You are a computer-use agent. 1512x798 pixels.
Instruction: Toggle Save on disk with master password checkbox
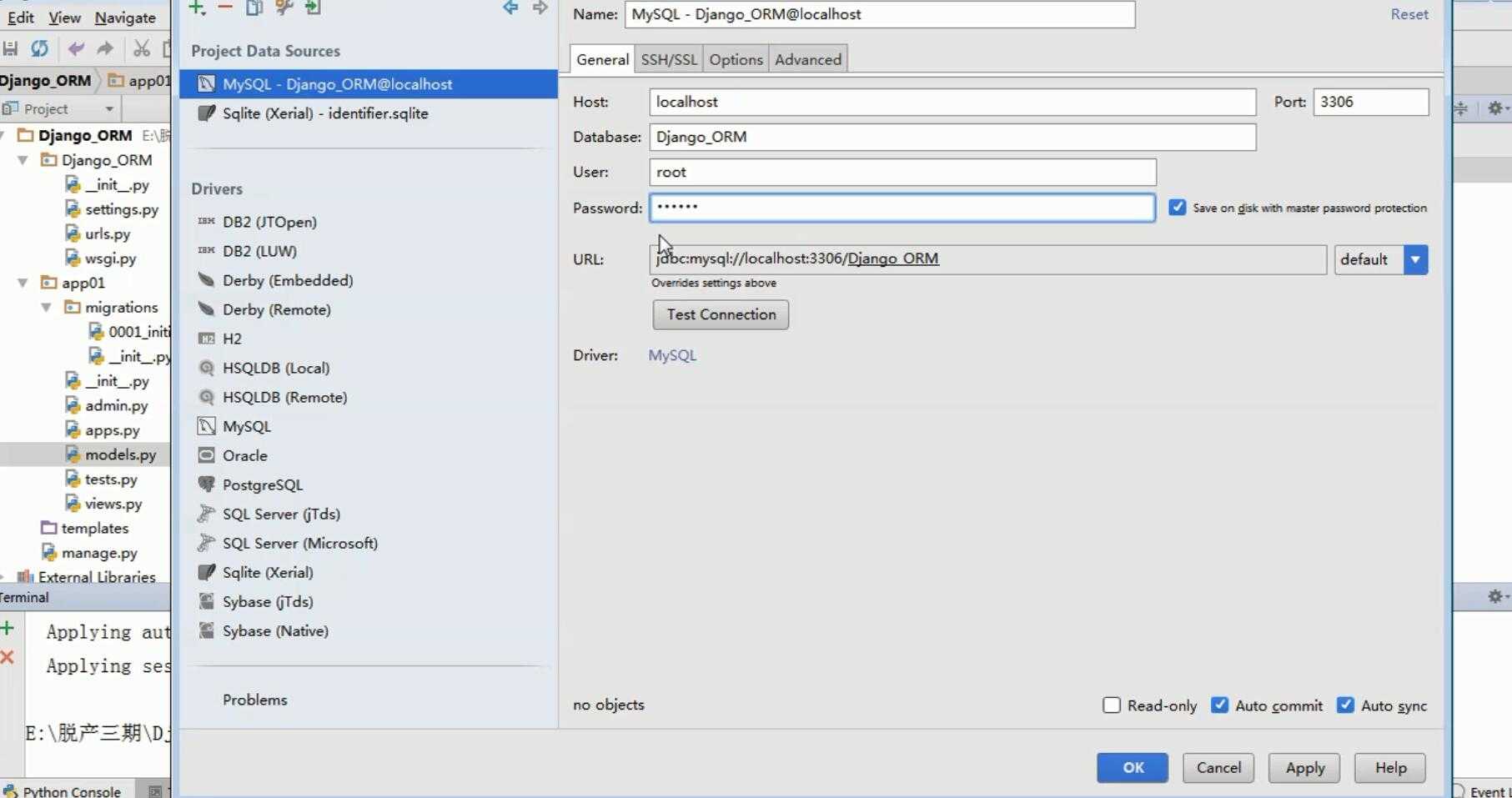tap(1177, 208)
